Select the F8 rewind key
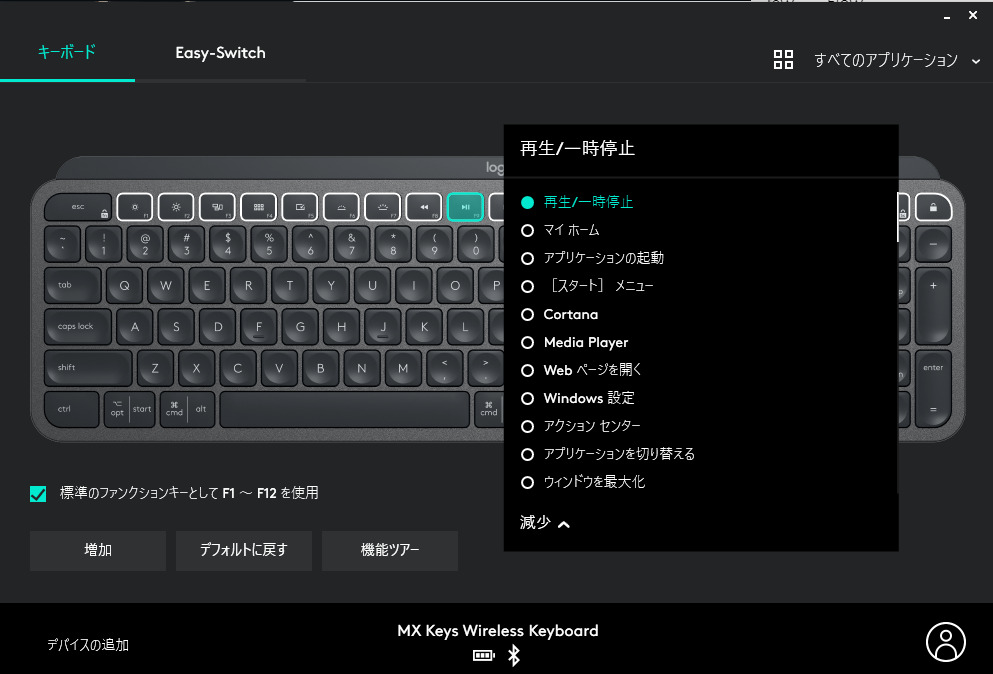The image size is (993, 674). pyautogui.click(x=424, y=207)
